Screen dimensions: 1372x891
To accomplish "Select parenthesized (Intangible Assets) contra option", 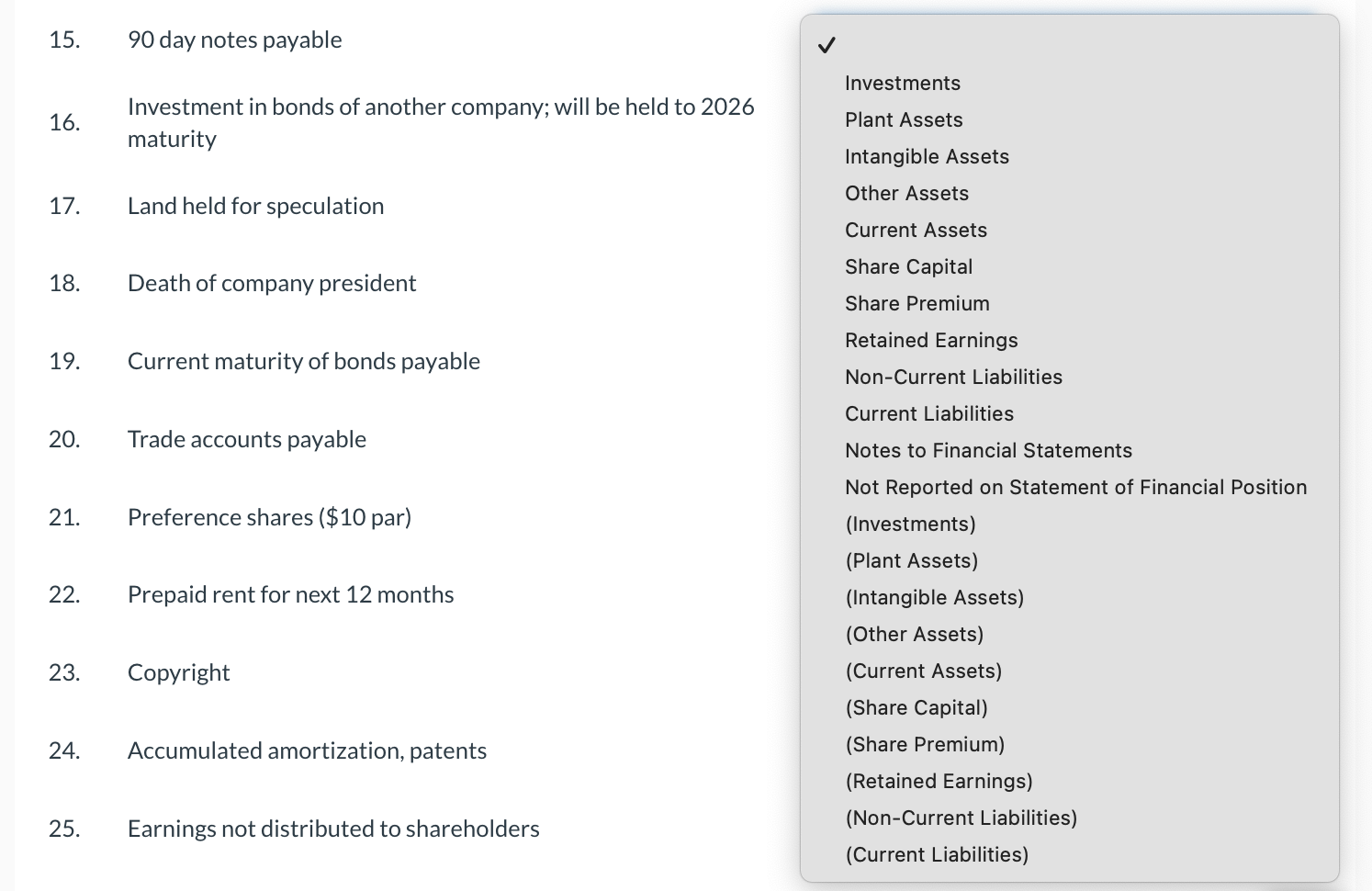I will click(x=934, y=598).
